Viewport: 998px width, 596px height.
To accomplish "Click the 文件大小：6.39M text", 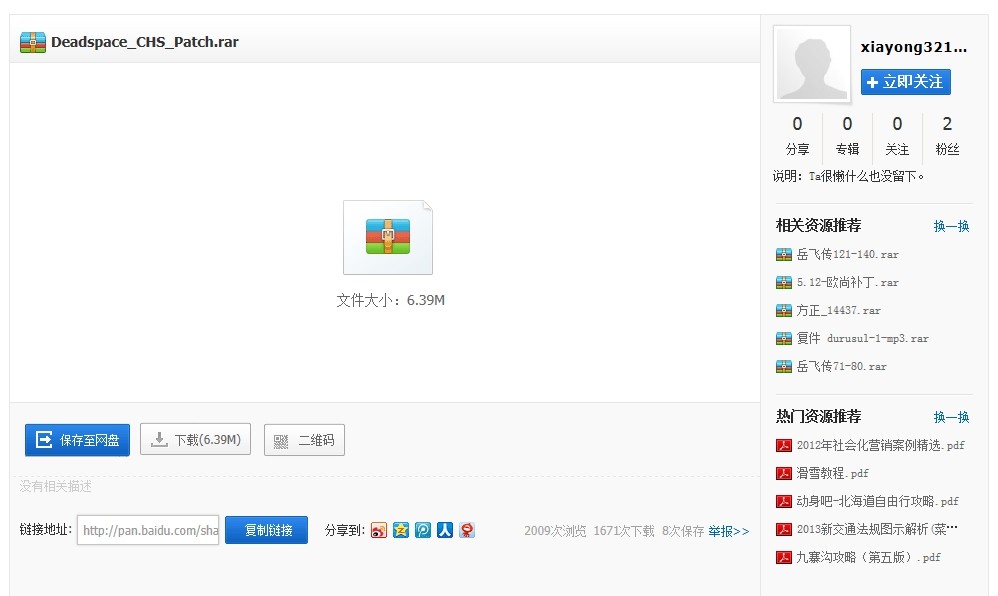I will coord(390,300).
